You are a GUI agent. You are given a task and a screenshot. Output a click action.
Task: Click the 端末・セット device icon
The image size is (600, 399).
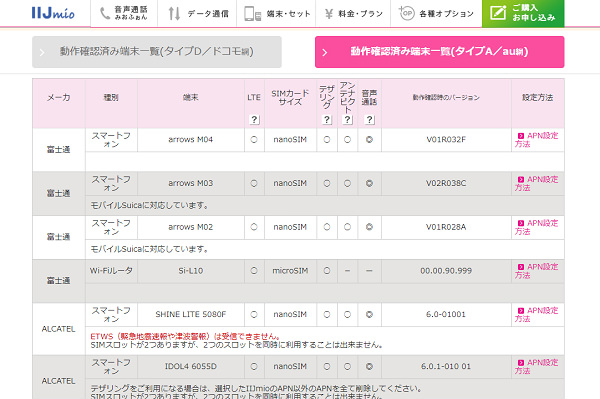tap(253, 13)
